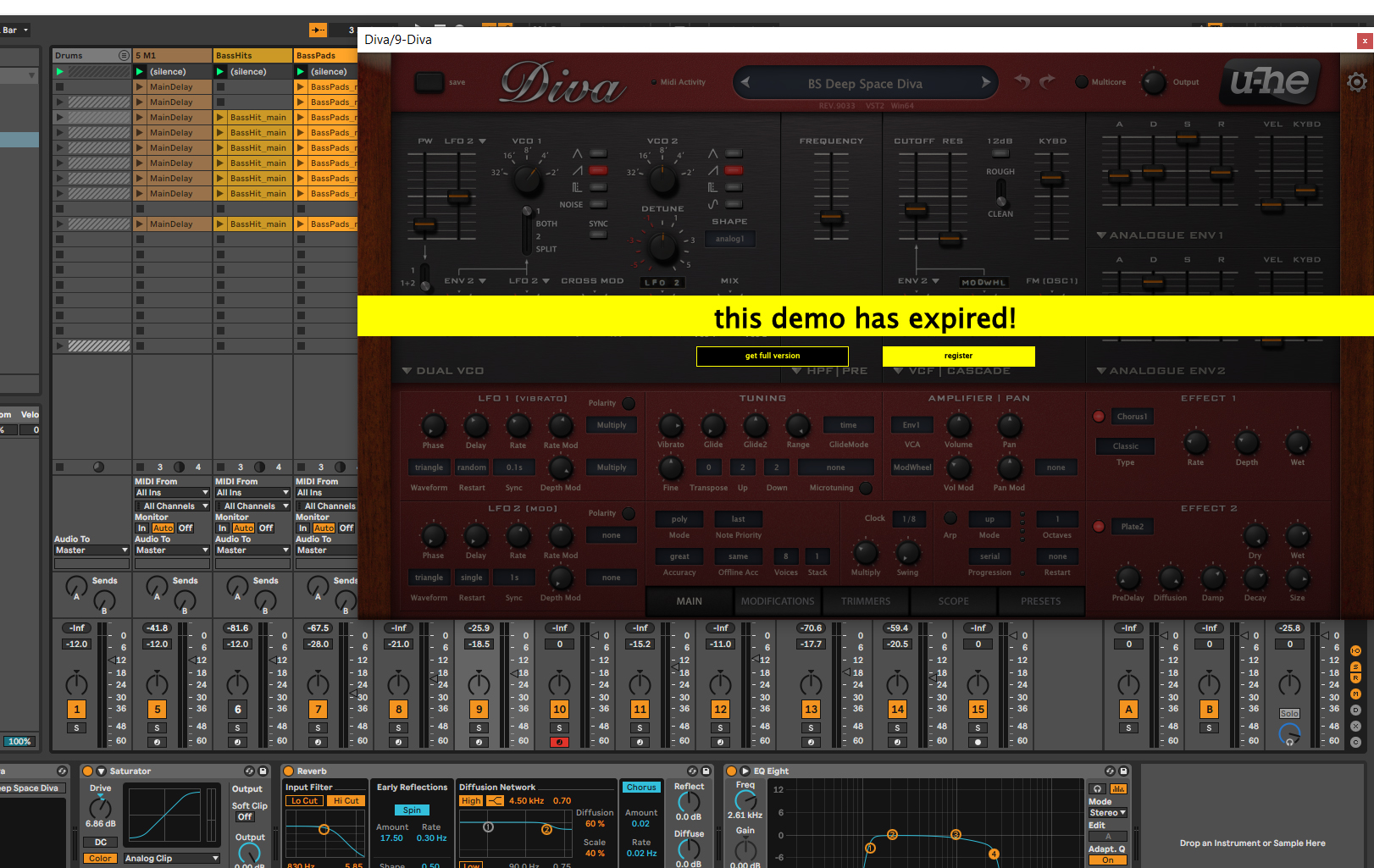Launch the MainDelay clip in scene 2
This screenshot has height=868, width=1374.
[172, 87]
